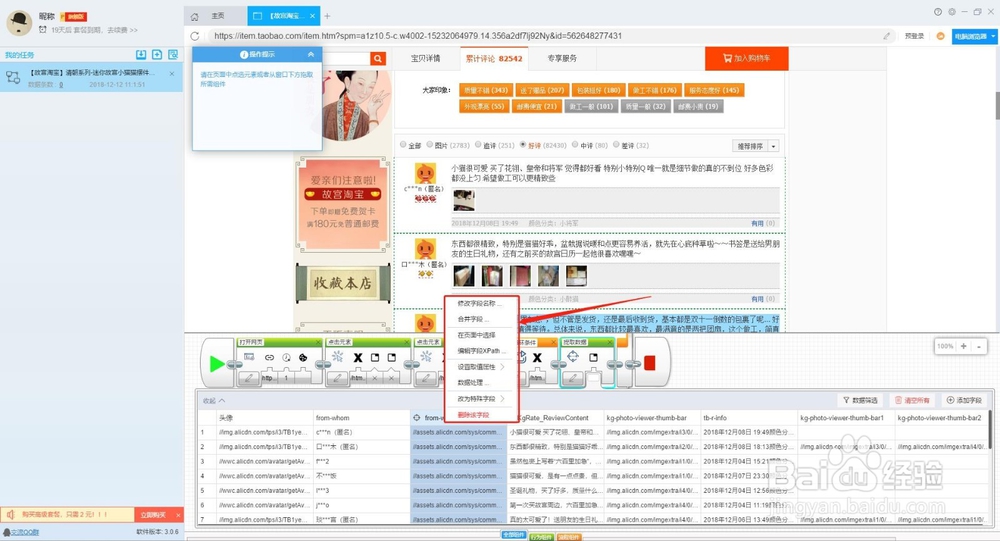Viewport: 1000px width, 541px height.
Task: Open the 推荐排序 sort dropdown arrow
Action: pyautogui.click(x=774, y=146)
